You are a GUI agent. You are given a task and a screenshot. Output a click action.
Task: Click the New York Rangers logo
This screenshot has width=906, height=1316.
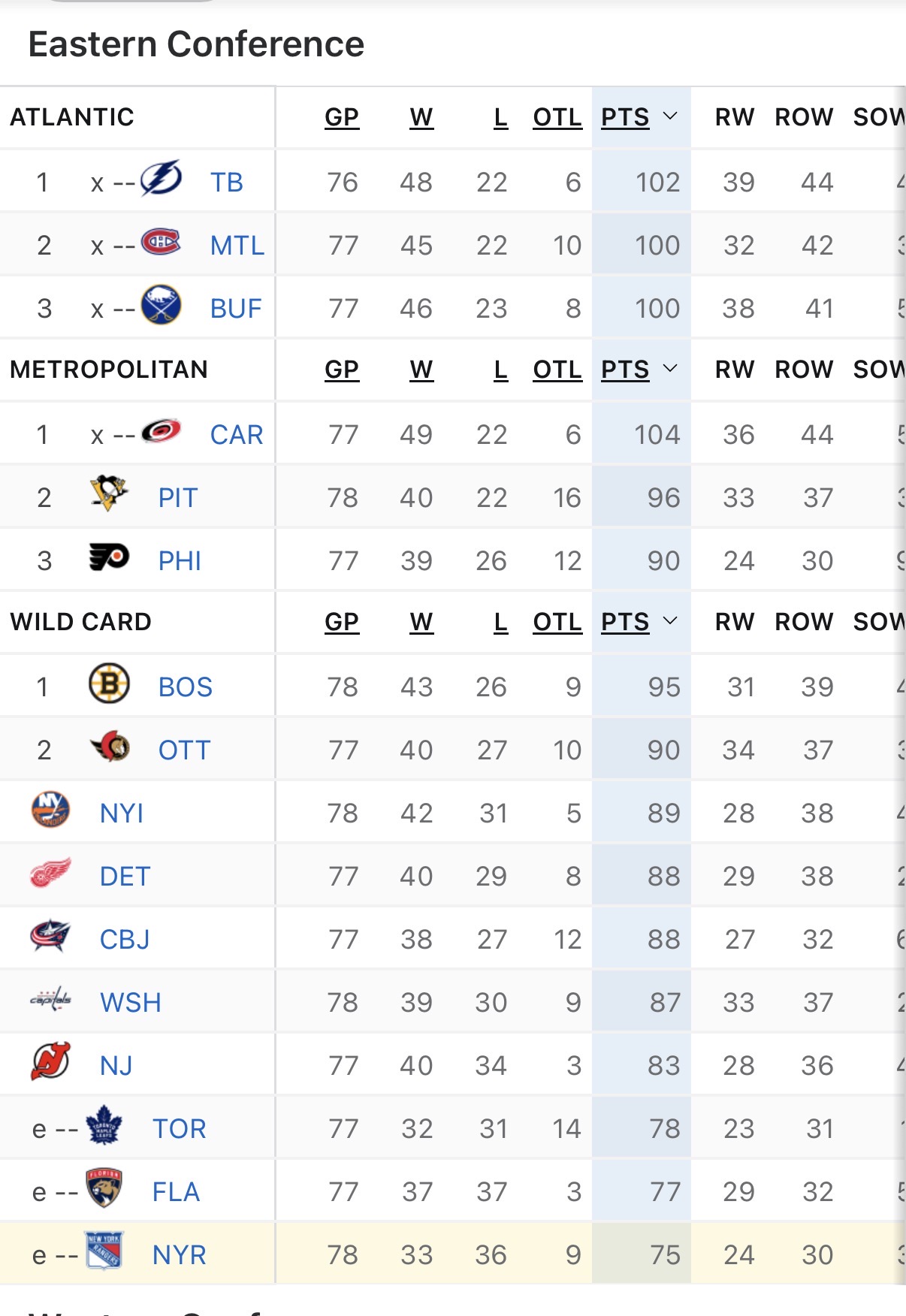(x=104, y=1251)
